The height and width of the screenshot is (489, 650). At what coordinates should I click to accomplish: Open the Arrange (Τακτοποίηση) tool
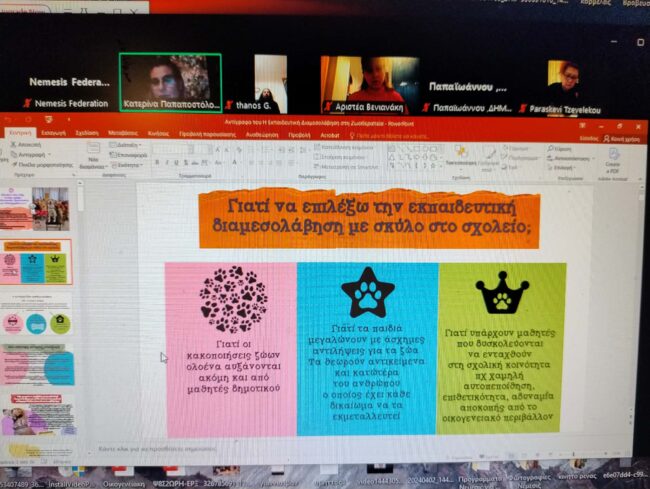pos(460,156)
